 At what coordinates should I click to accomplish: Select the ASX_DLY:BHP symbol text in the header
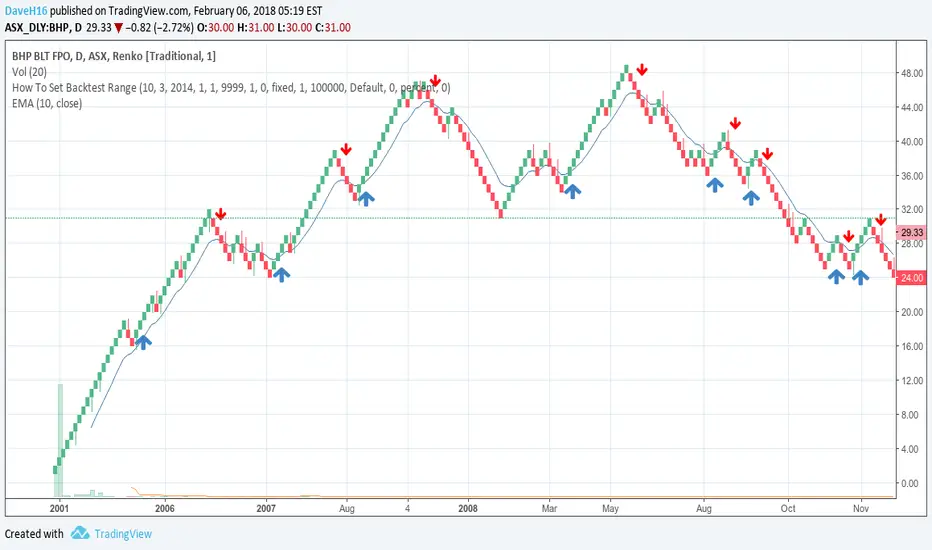(x=37, y=27)
